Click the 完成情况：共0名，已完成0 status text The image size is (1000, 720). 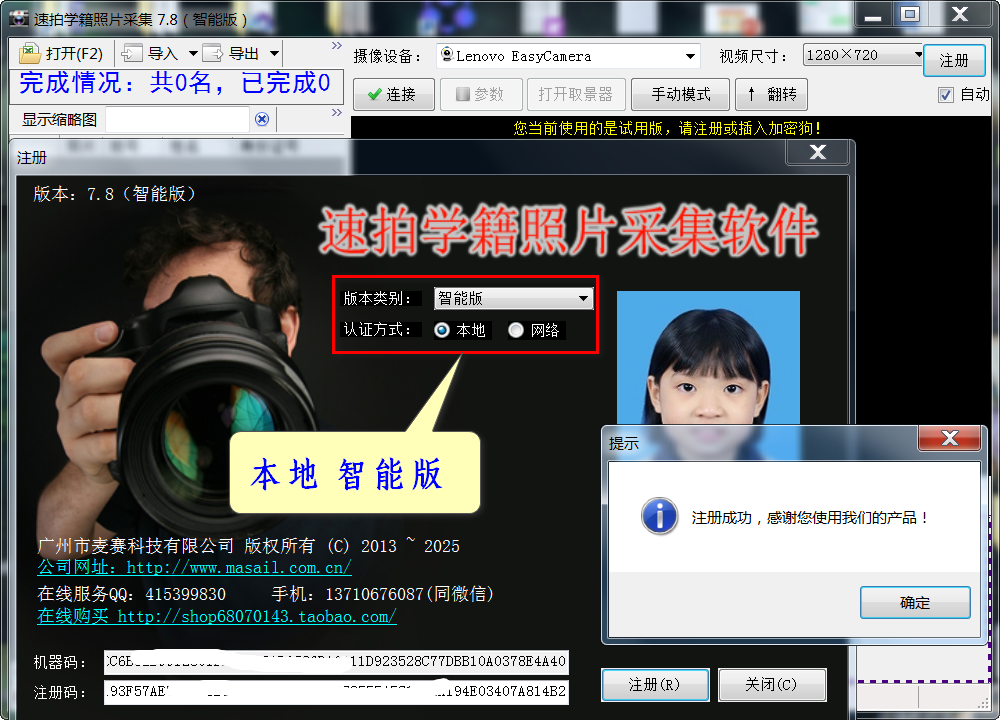coord(175,83)
